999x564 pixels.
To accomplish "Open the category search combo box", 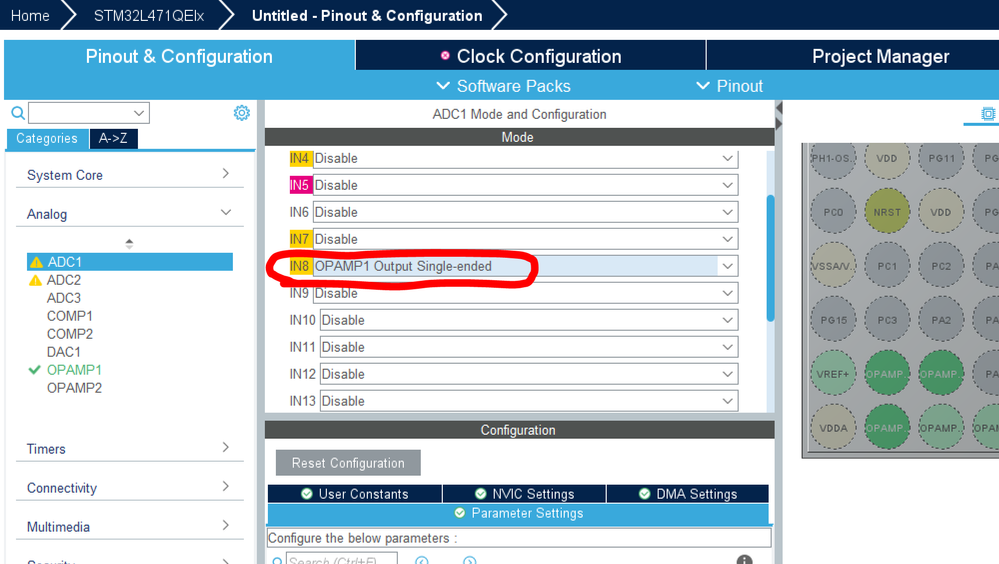I will pyautogui.click(x=89, y=113).
